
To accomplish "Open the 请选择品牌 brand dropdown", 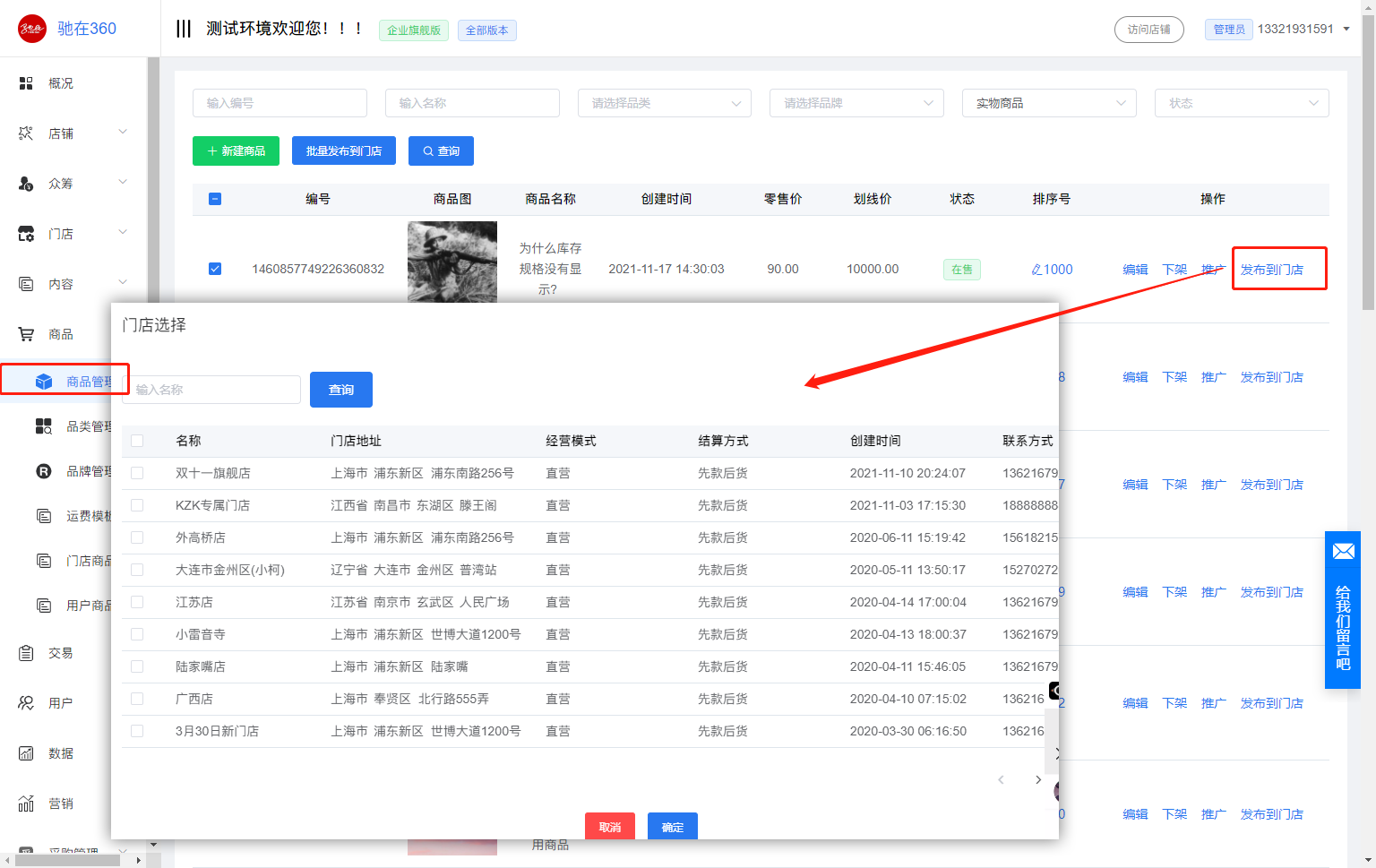I will click(856, 103).
